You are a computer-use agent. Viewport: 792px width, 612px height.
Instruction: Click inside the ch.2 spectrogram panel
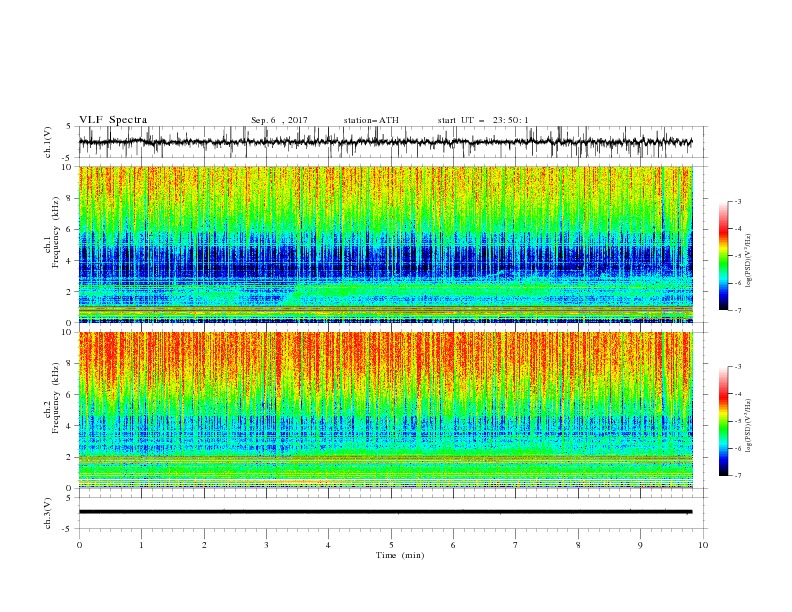pos(385,410)
